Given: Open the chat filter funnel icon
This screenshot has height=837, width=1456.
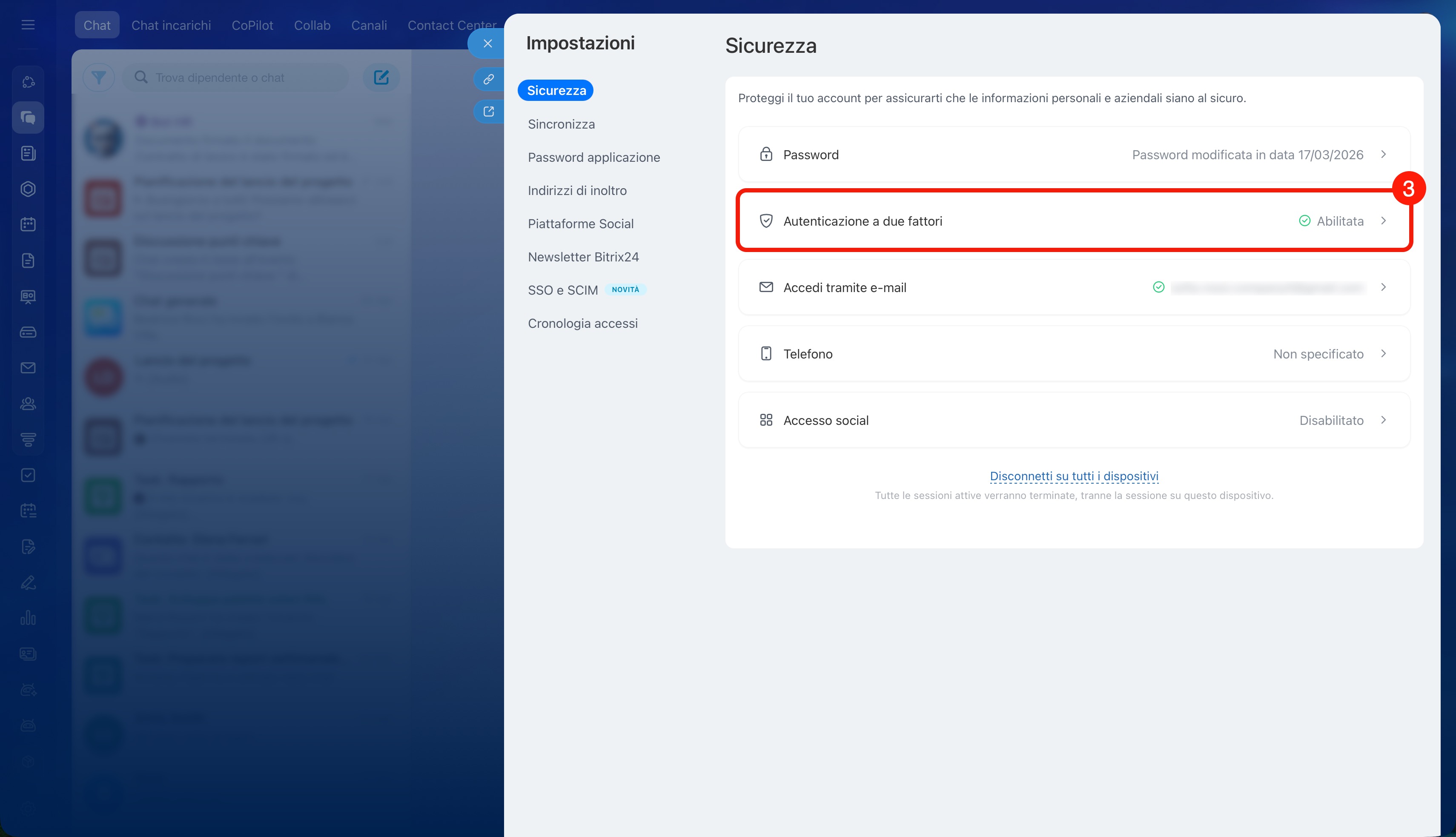Looking at the screenshot, I should click(98, 77).
